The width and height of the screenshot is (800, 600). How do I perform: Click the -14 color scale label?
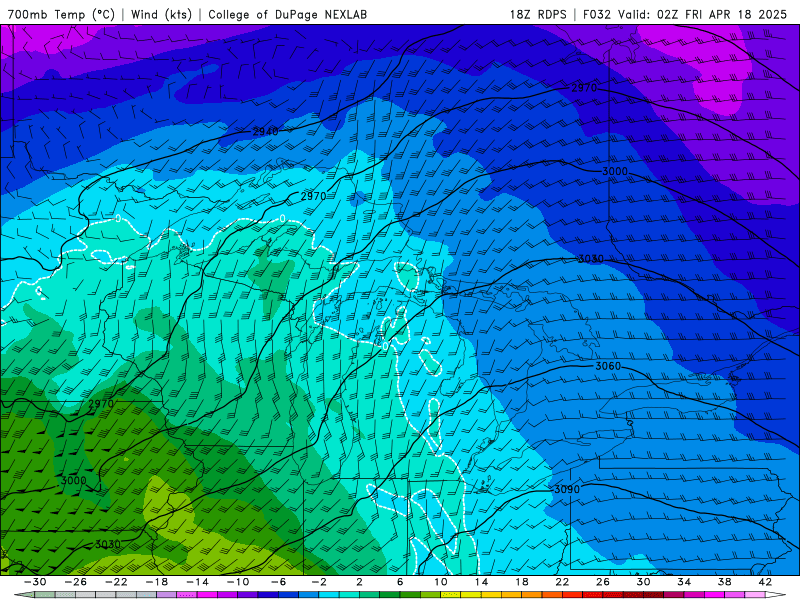click(x=197, y=582)
